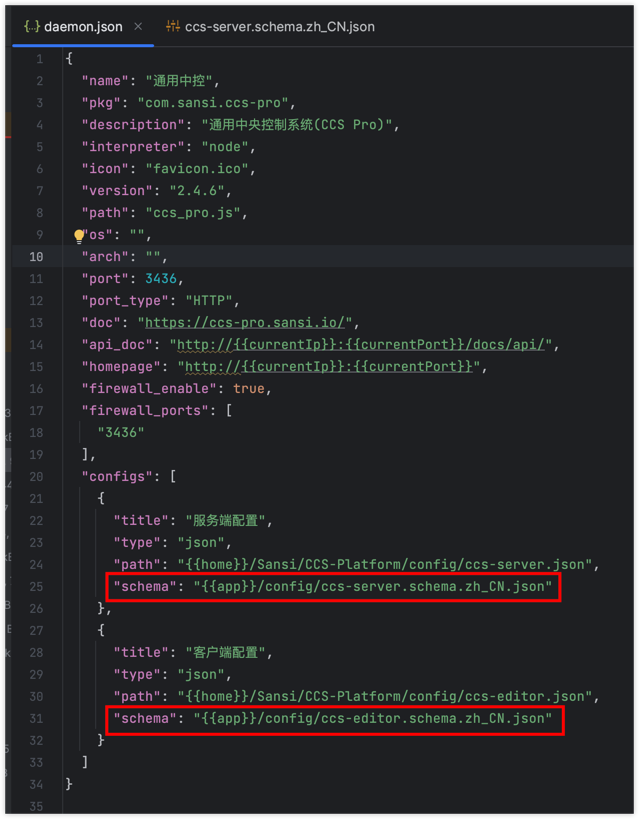The width and height of the screenshot is (639, 819).
Task: Open the https://ccs-pro.sansi.io/ link
Action: (245, 323)
